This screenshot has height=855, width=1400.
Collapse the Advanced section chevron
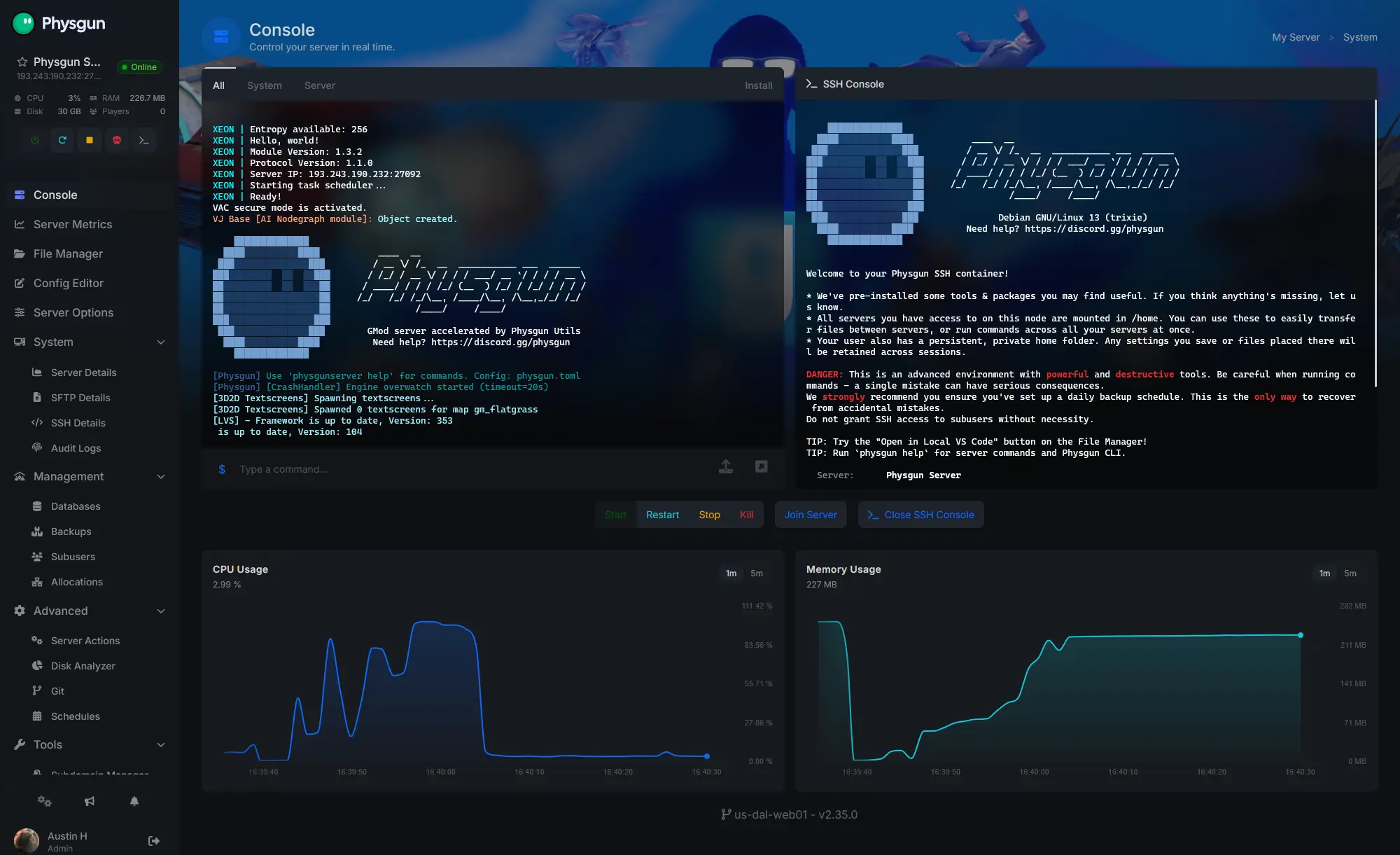pyautogui.click(x=161, y=611)
